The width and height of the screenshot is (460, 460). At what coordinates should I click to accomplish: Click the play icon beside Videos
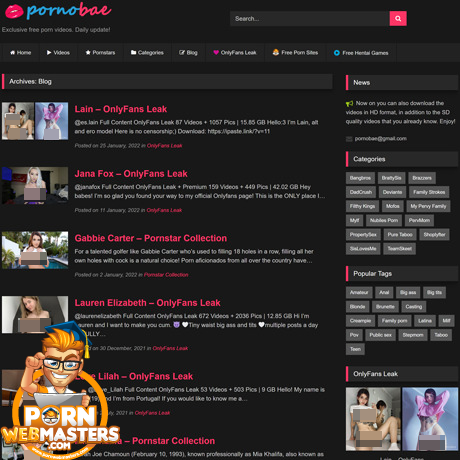coord(49,53)
